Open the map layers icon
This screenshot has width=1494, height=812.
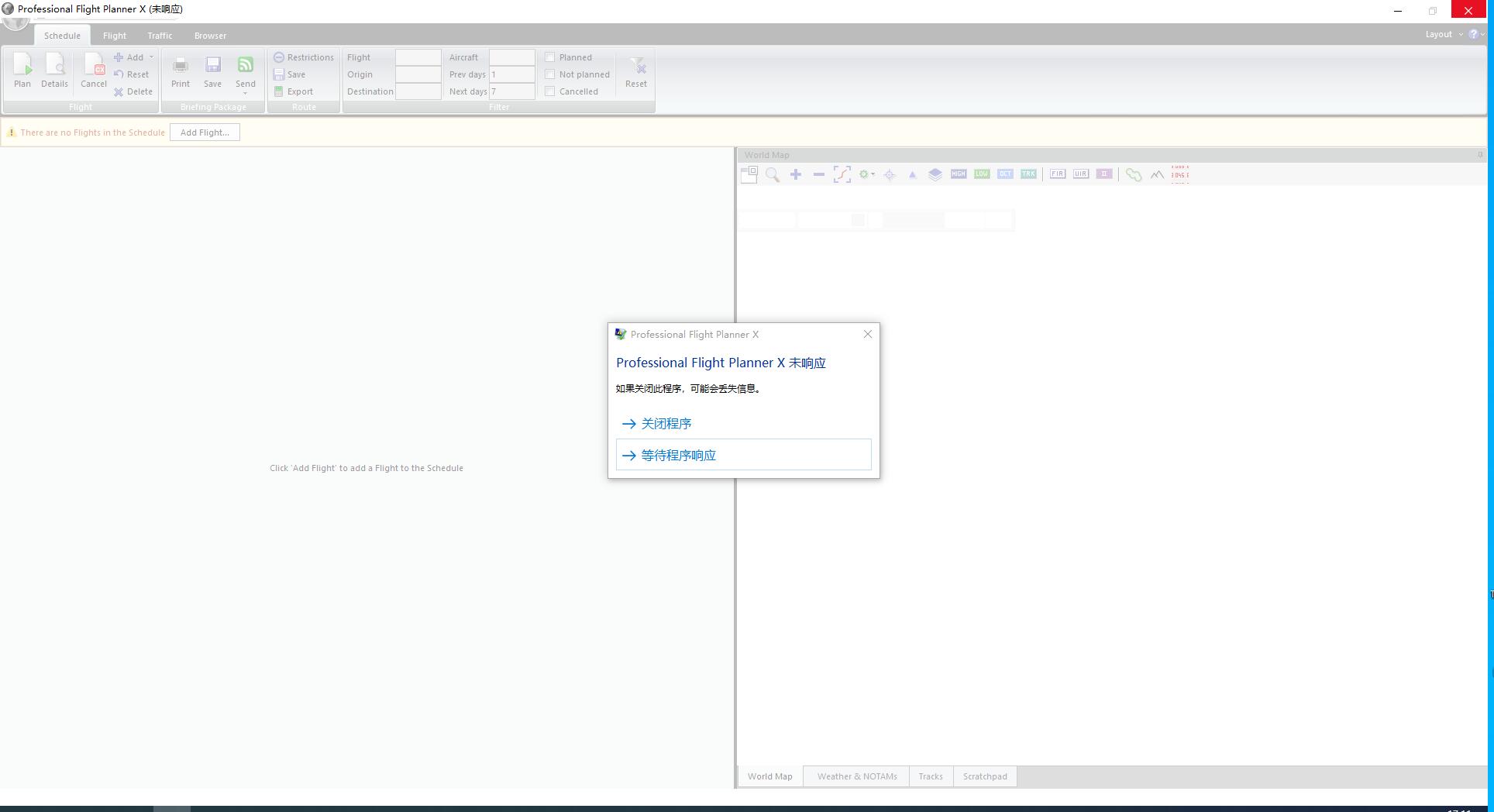(x=935, y=174)
